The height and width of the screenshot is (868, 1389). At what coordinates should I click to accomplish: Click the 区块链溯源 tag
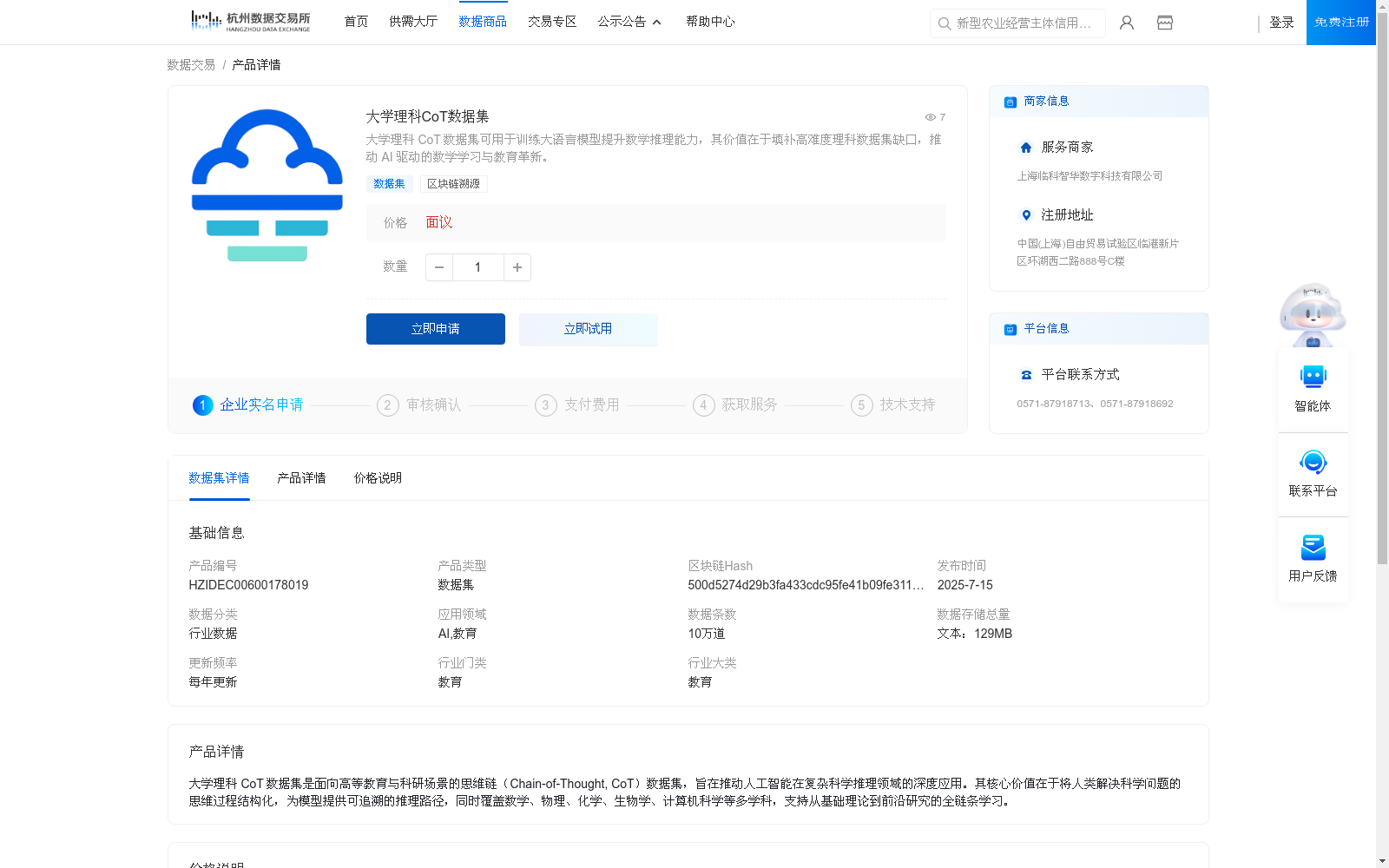pos(453,184)
